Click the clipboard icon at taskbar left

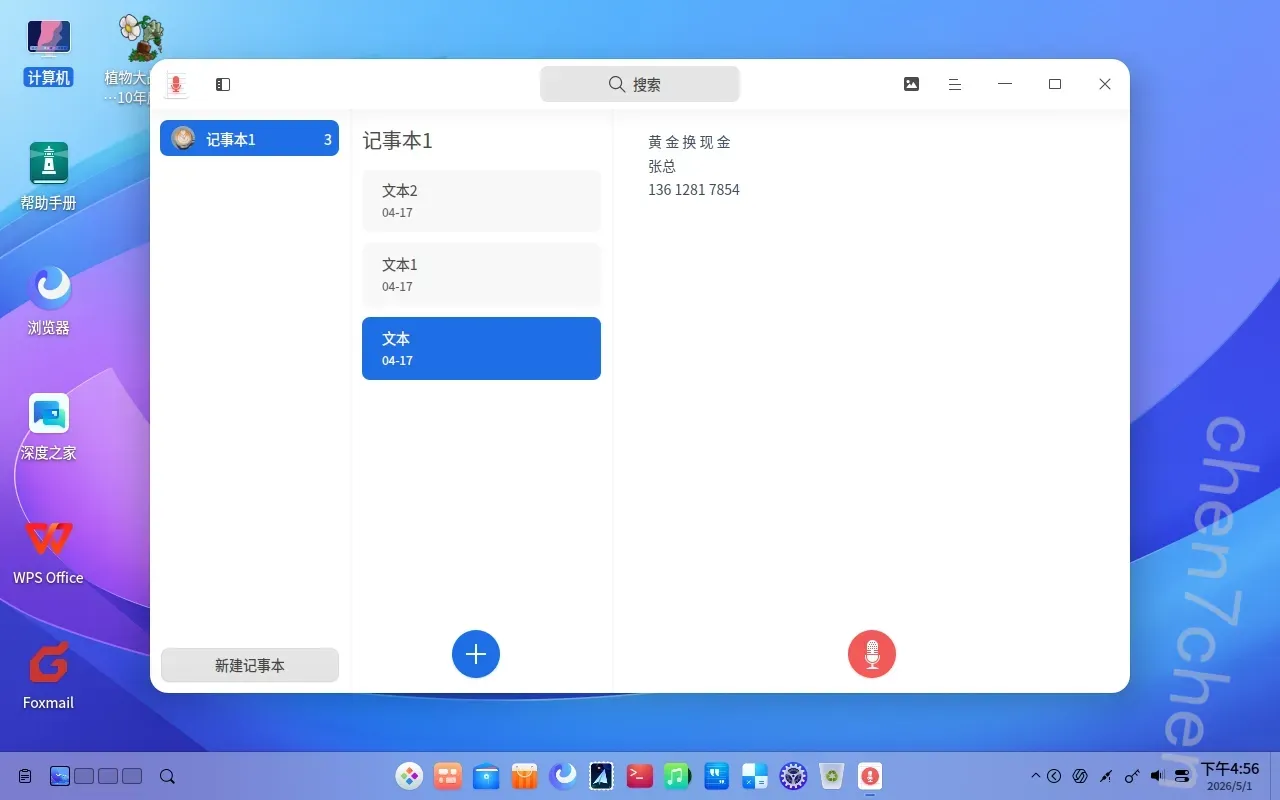(x=25, y=776)
